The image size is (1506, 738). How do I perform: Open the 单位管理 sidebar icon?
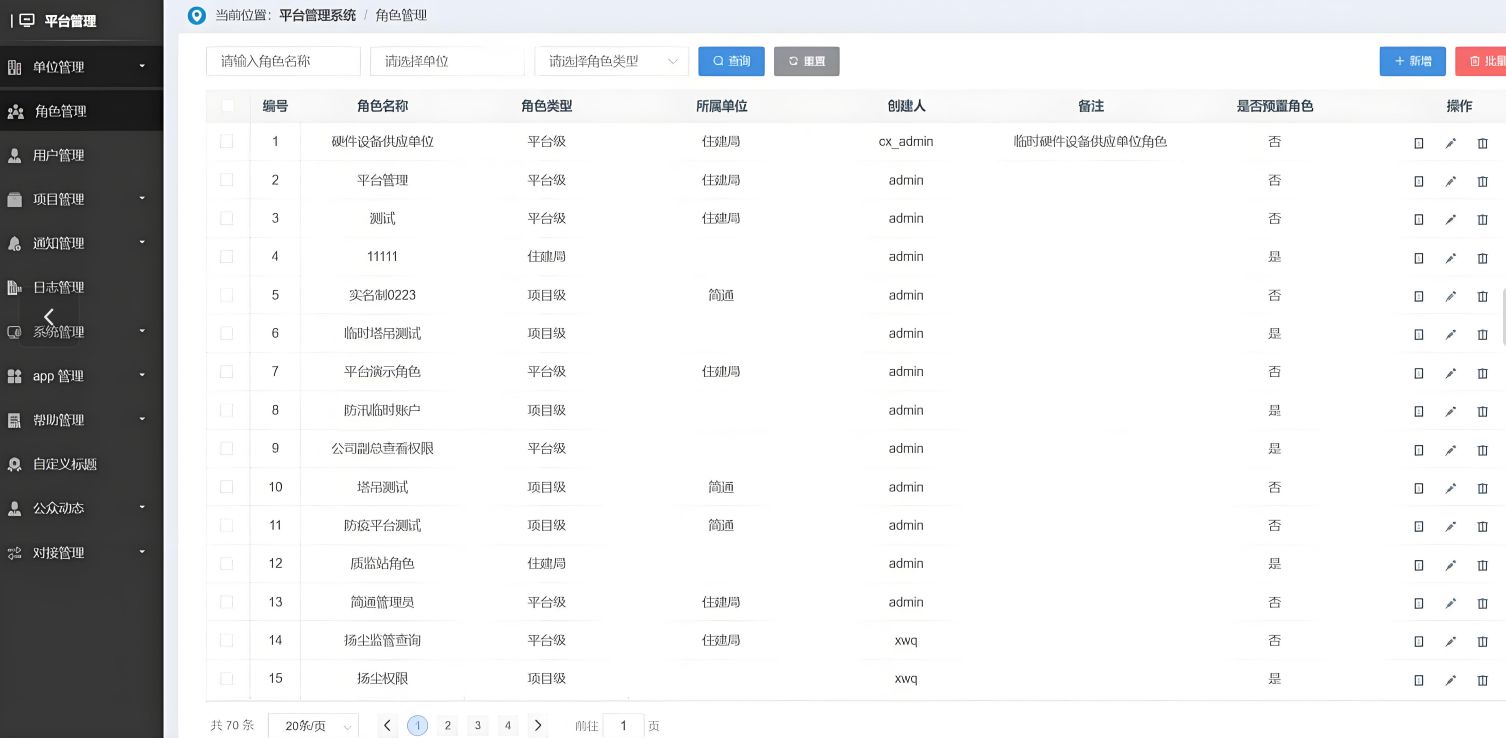click(15, 66)
